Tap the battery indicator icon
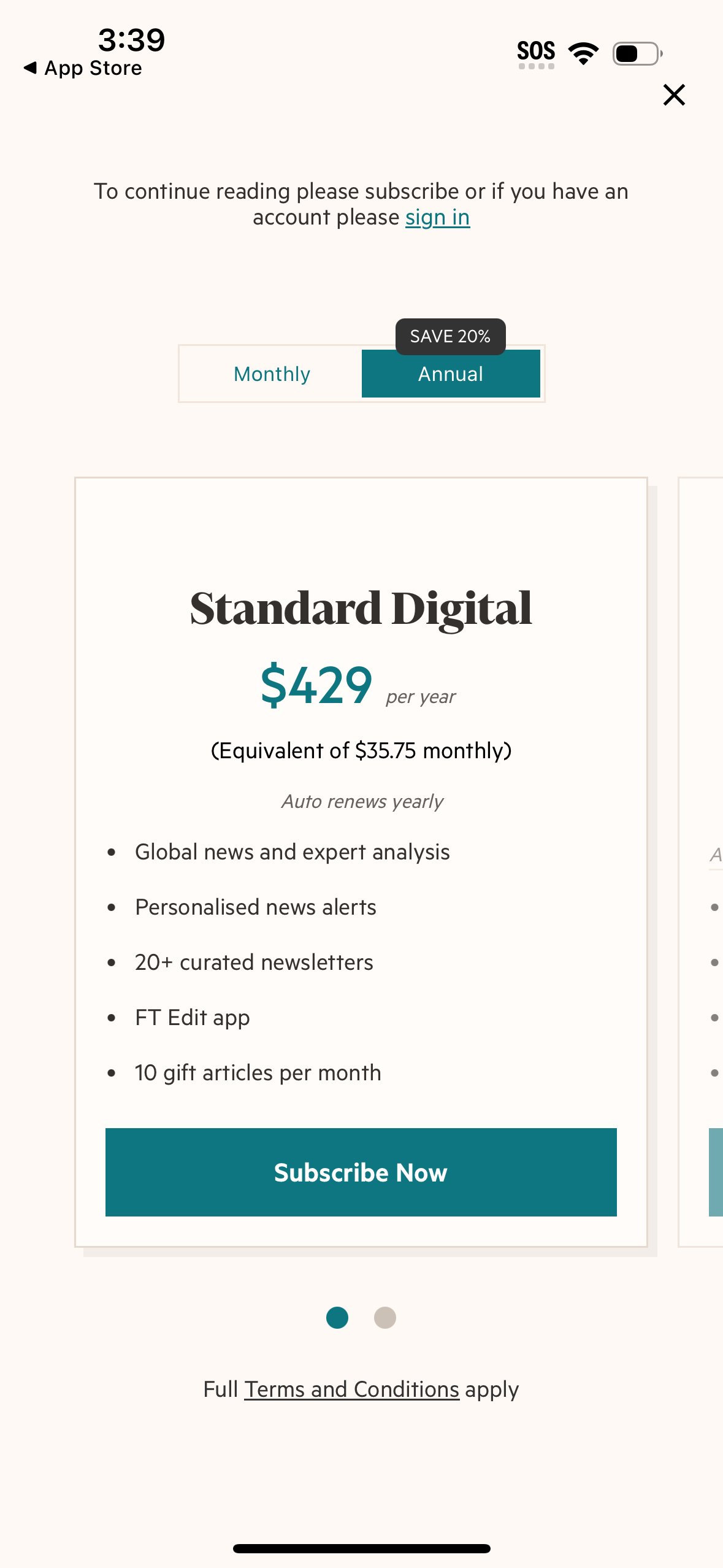Image resolution: width=723 pixels, height=1568 pixels. tap(636, 53)
